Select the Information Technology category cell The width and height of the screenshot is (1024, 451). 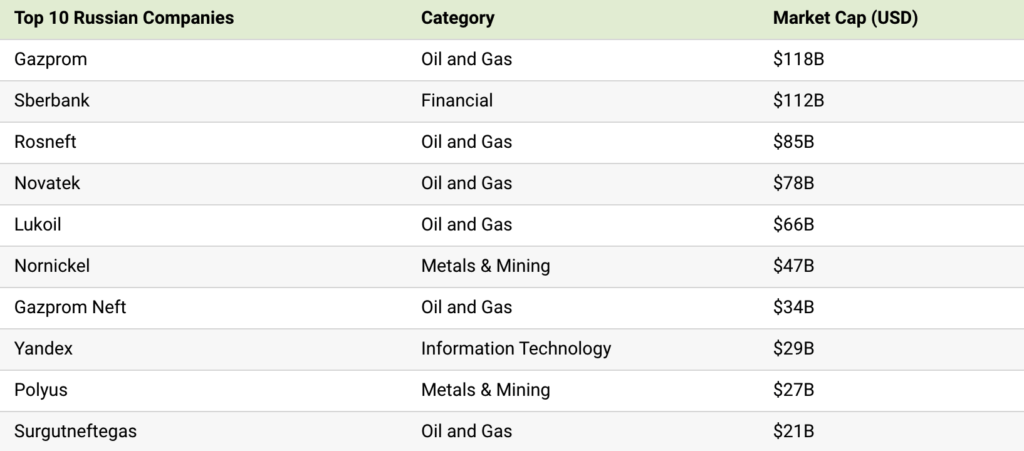pos(516,348)
